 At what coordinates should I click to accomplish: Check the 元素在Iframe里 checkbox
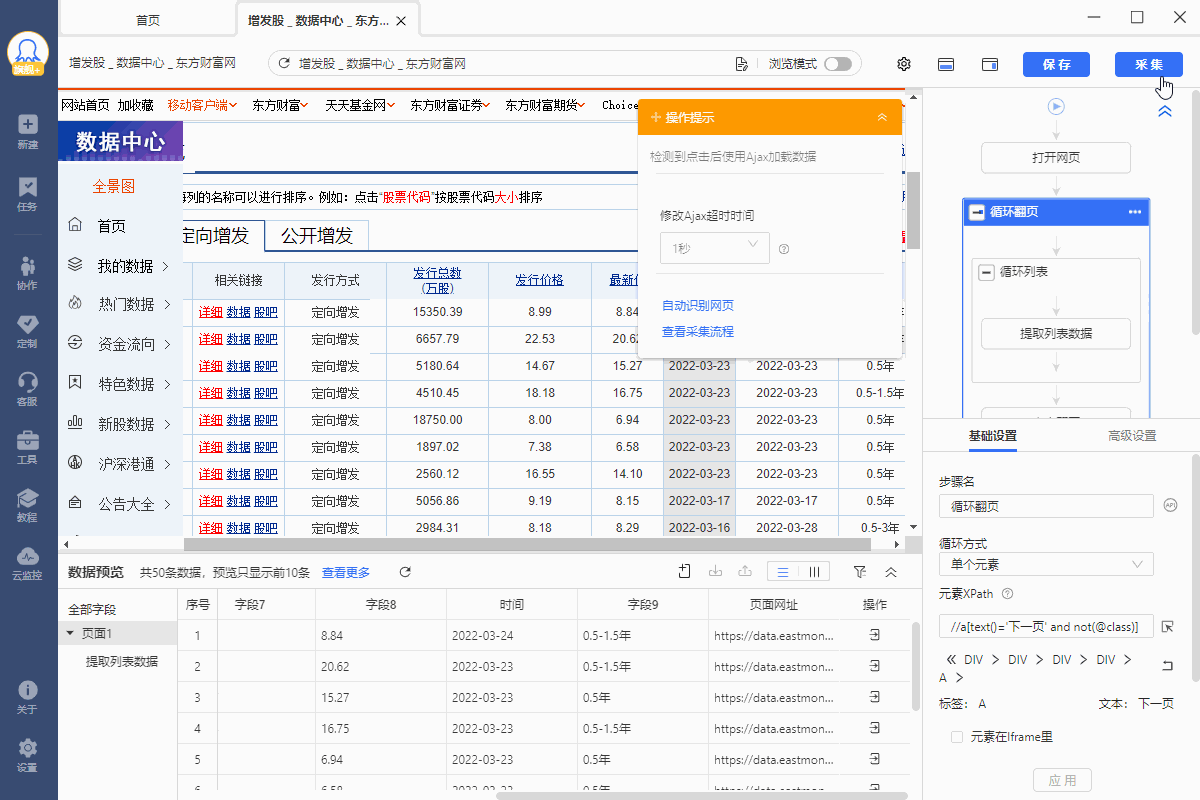957,737
